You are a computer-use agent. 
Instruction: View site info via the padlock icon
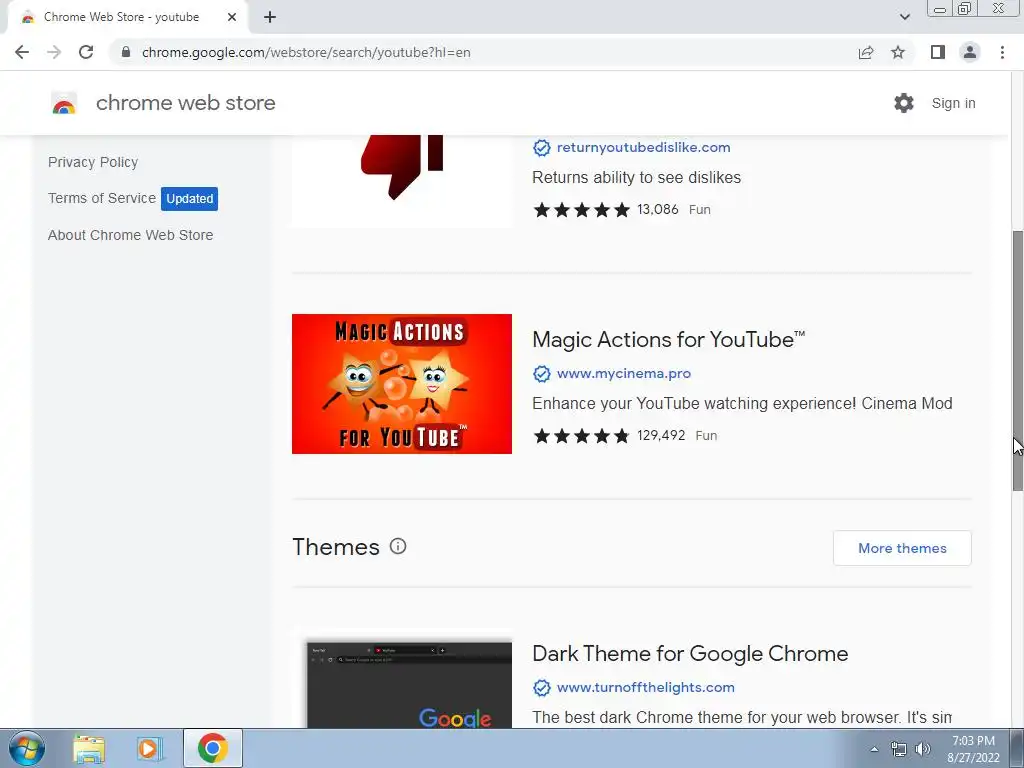click(126, 52)
